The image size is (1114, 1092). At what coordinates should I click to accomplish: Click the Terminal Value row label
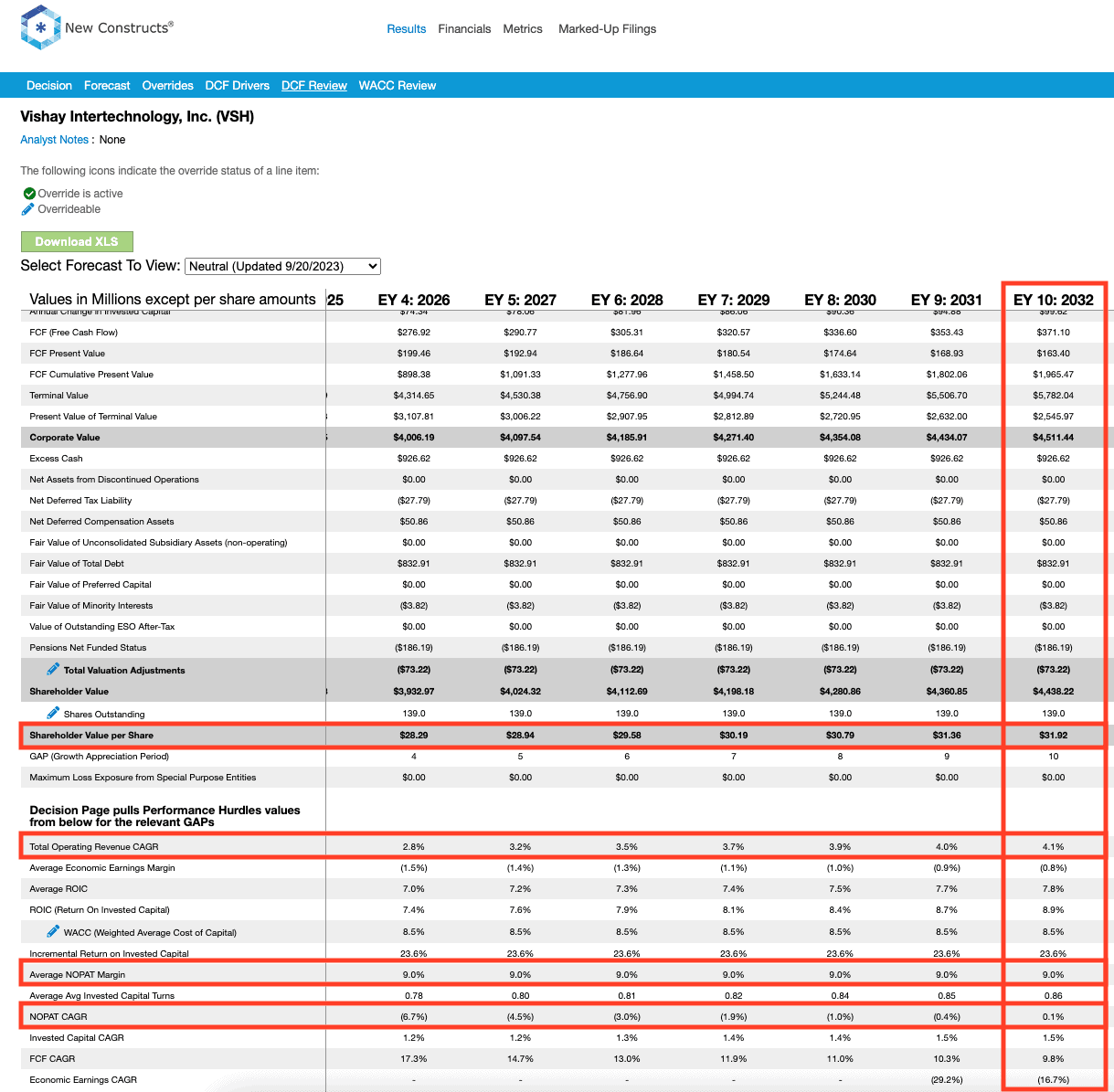click(58, 396)
